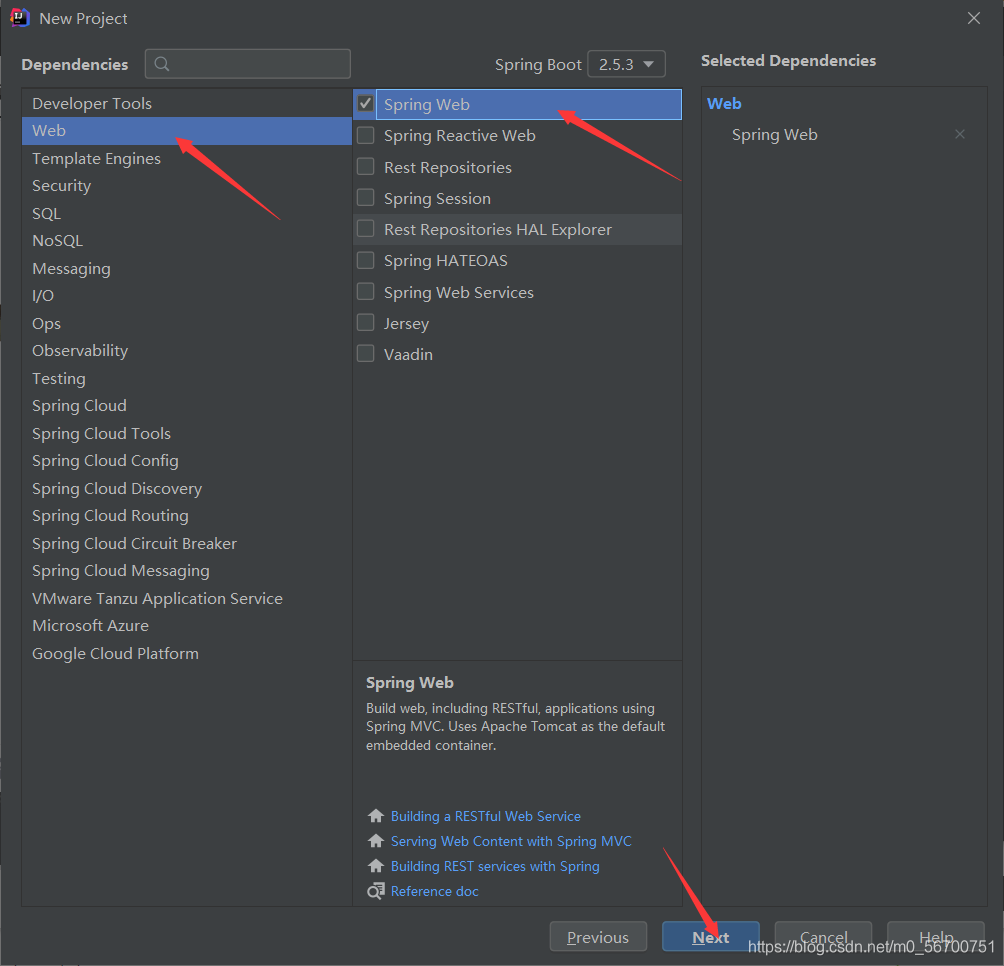Select the Spring HATEOAS dependency label

(446, 261)
